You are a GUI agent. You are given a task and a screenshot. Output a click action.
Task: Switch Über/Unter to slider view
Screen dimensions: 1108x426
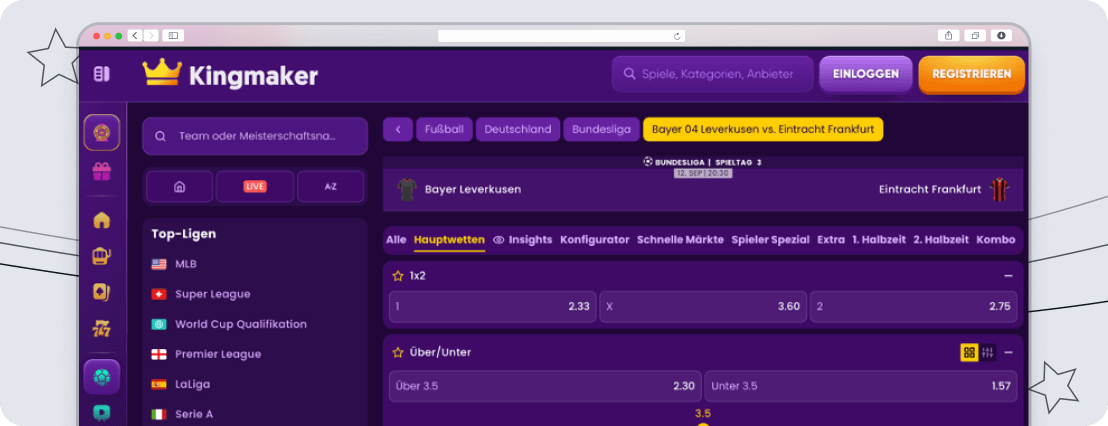[987, 352]
